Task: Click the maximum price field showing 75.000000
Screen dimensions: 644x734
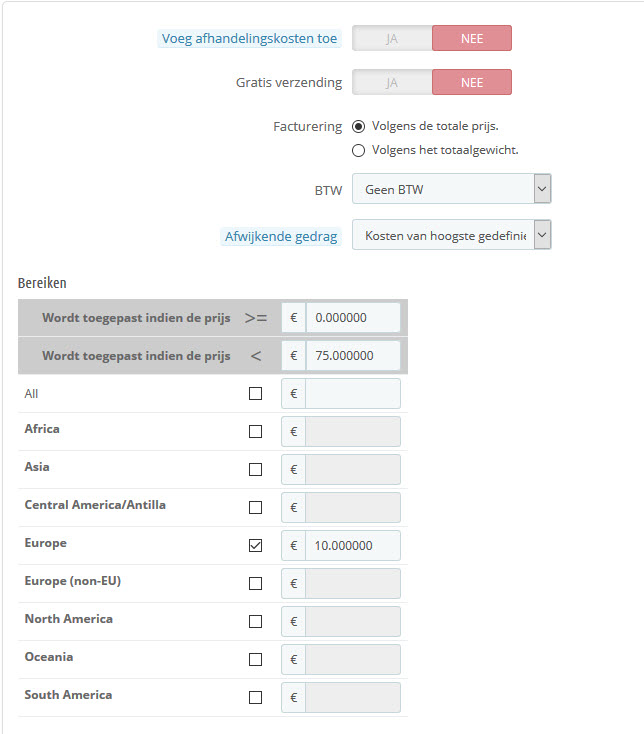Action: coord(352,356)
